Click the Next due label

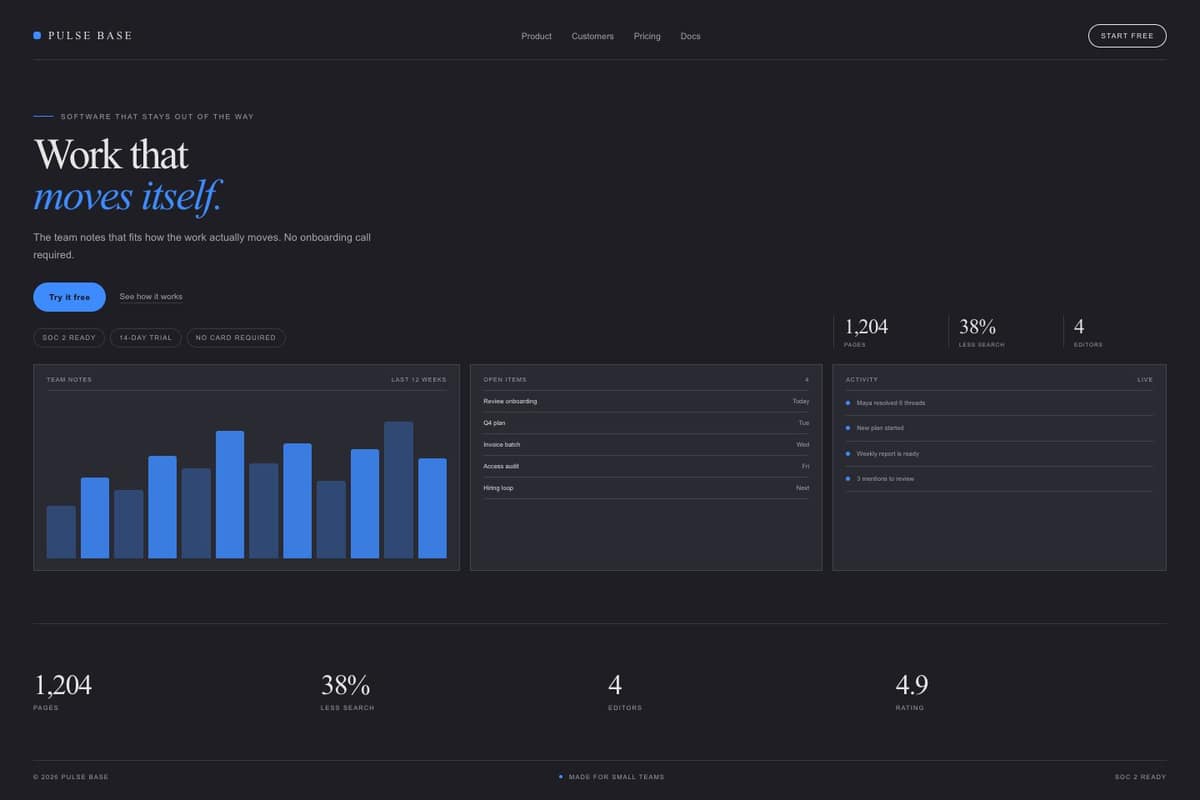(803, 488)
